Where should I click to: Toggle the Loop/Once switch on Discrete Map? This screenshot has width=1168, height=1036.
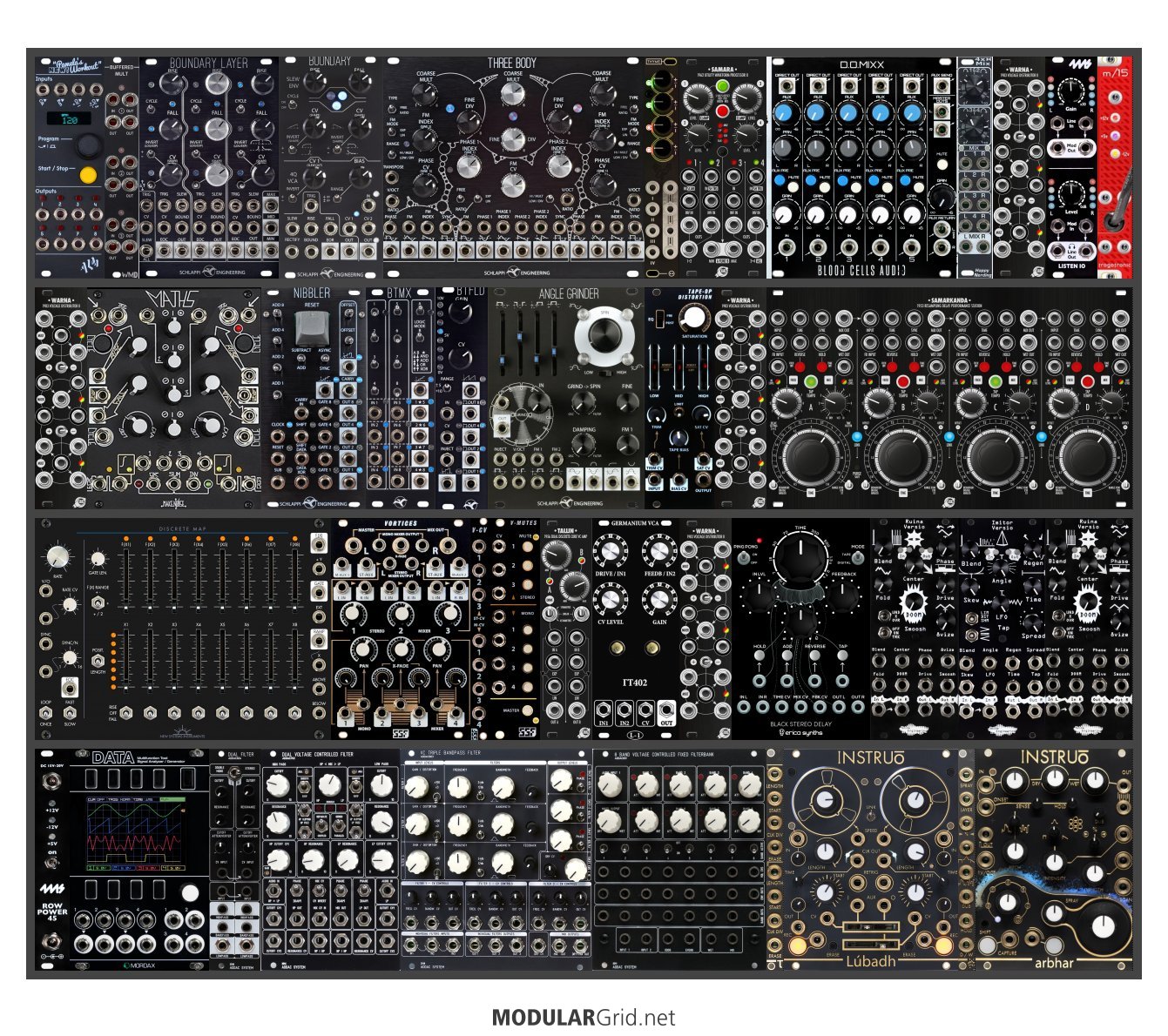click(x=46, y=714)
